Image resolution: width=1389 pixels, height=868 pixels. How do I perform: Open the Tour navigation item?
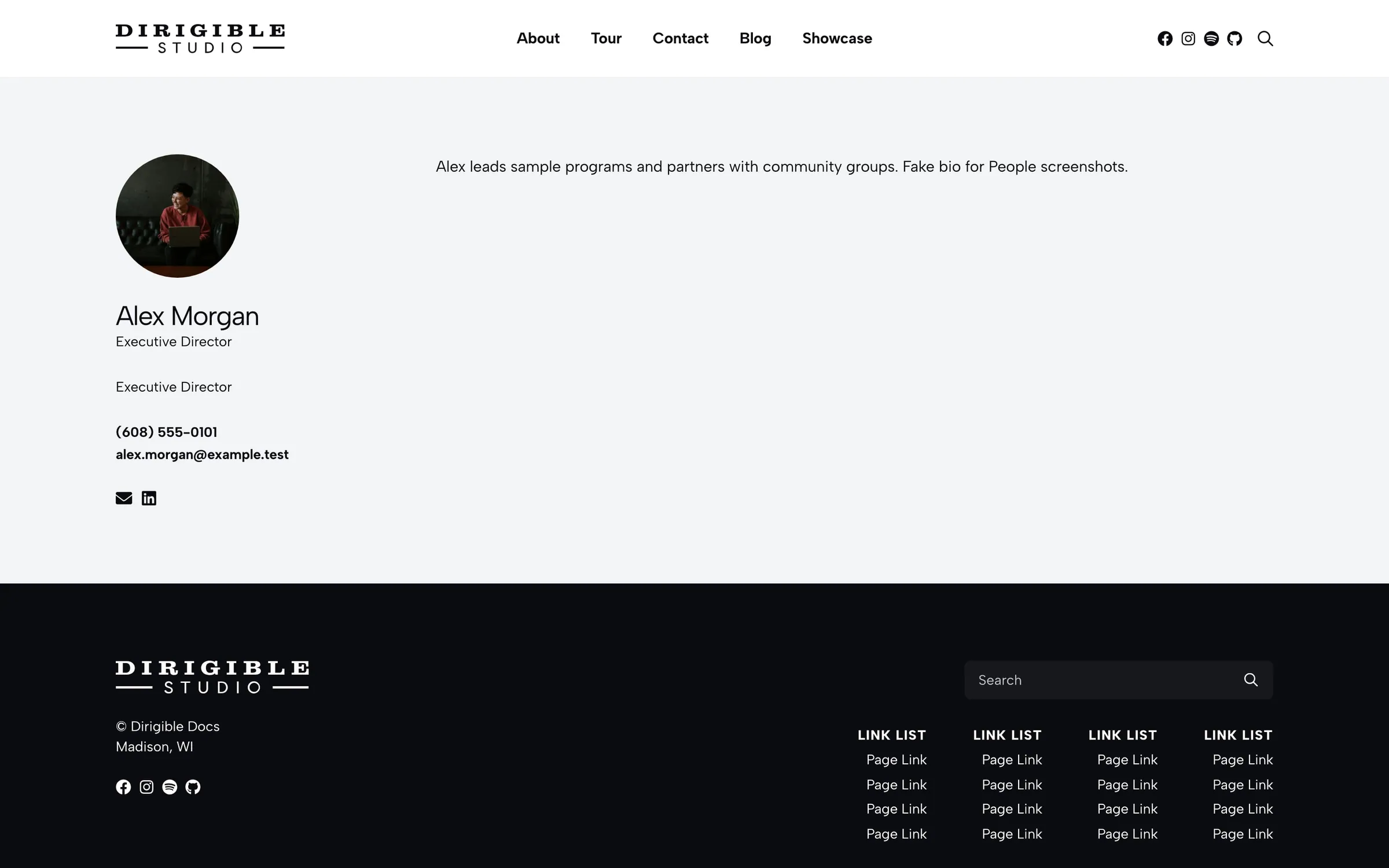point(606,39)
